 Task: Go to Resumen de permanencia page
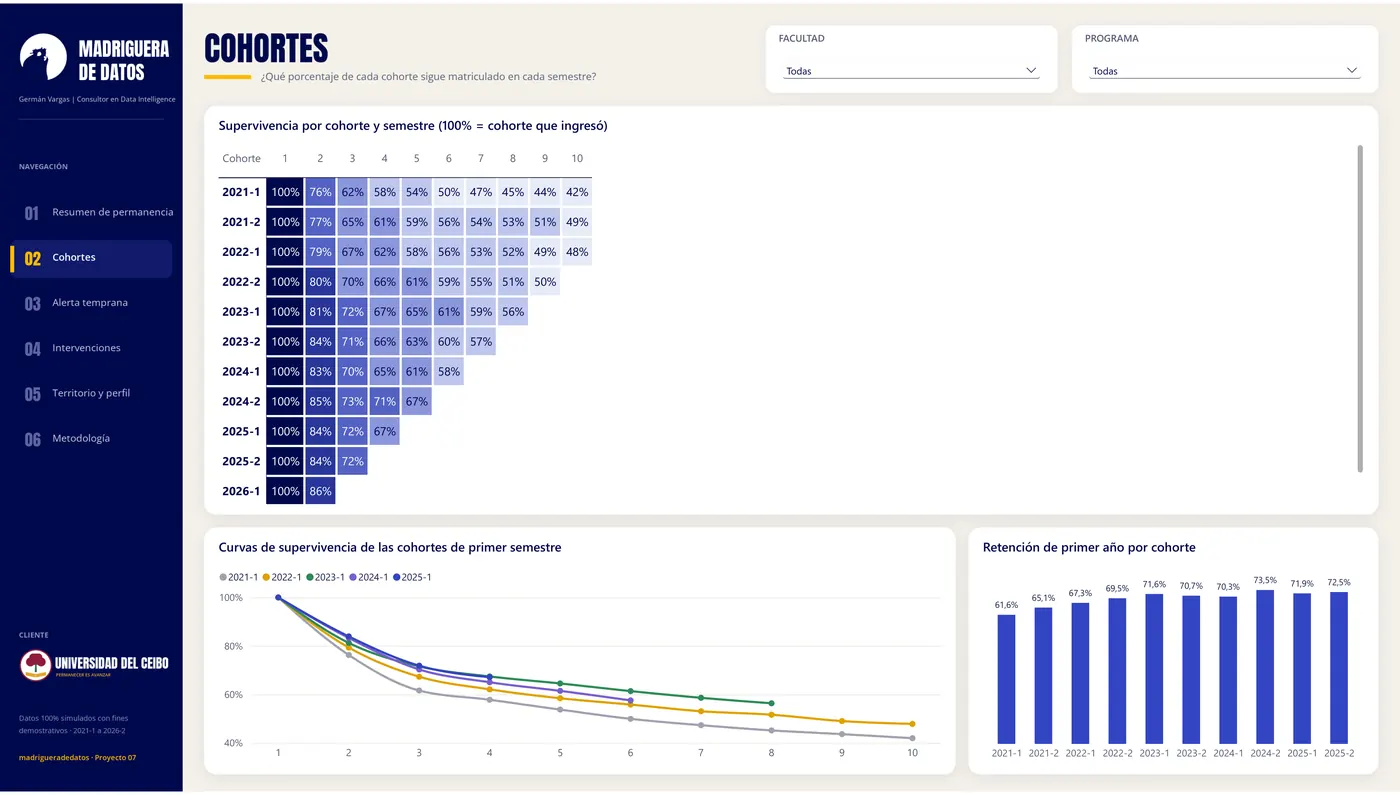click(x=96, y=212)
